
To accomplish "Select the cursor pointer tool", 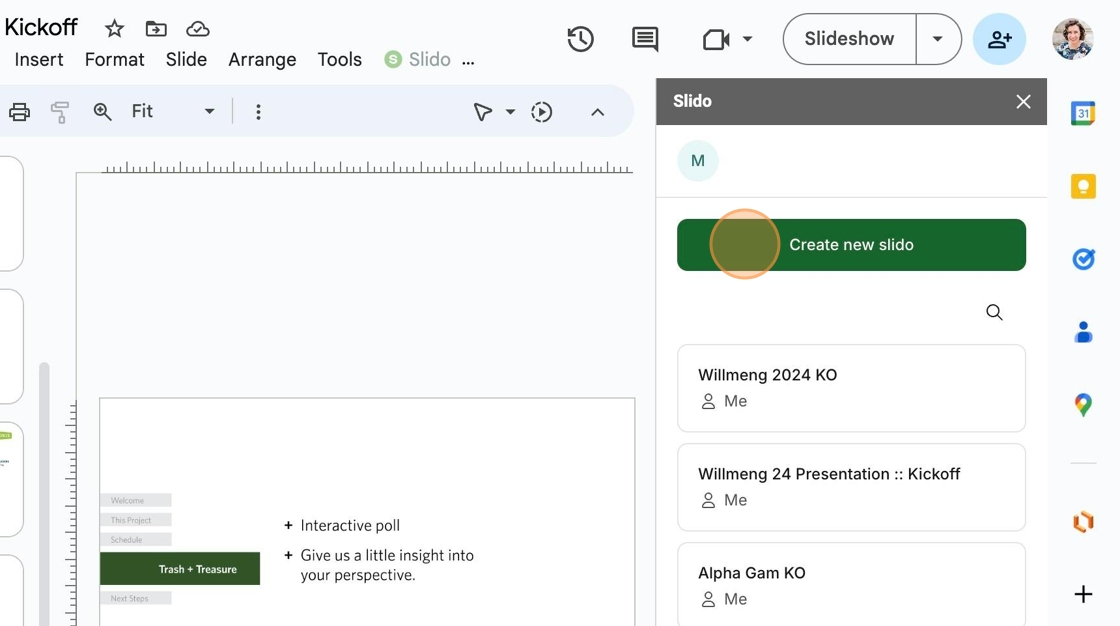I will click(x=483, y=111).
